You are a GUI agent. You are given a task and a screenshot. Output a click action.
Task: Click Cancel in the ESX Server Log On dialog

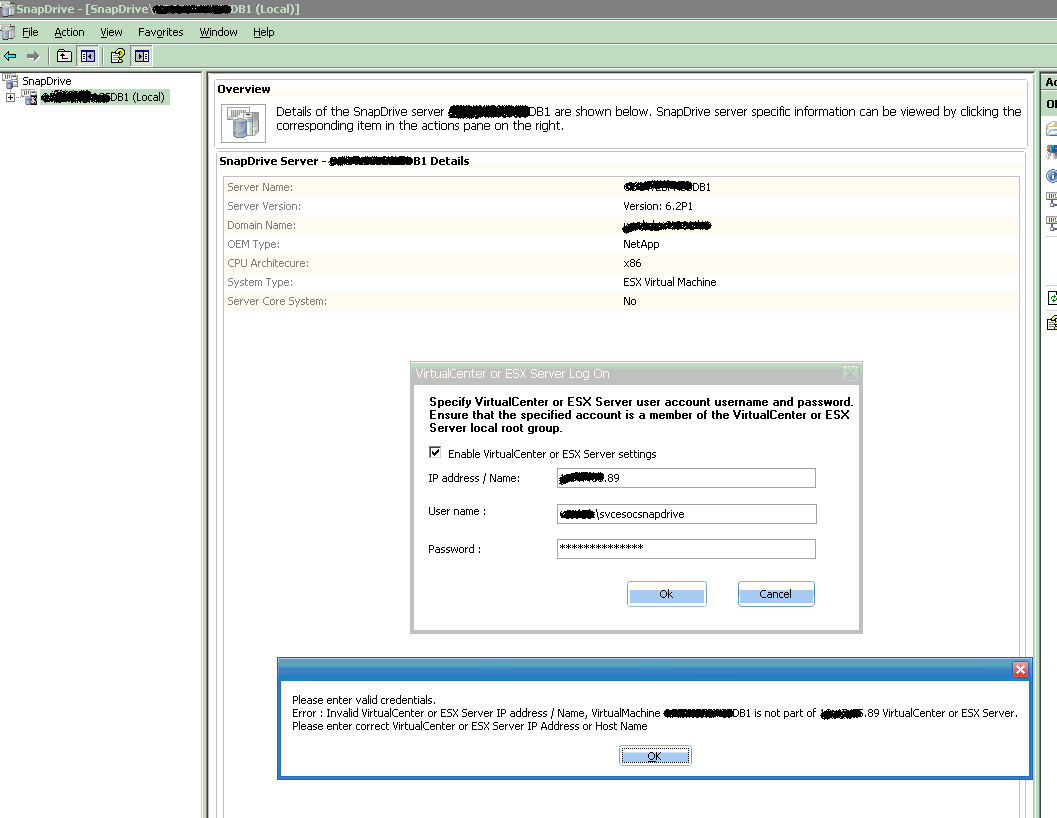[776, 594]
